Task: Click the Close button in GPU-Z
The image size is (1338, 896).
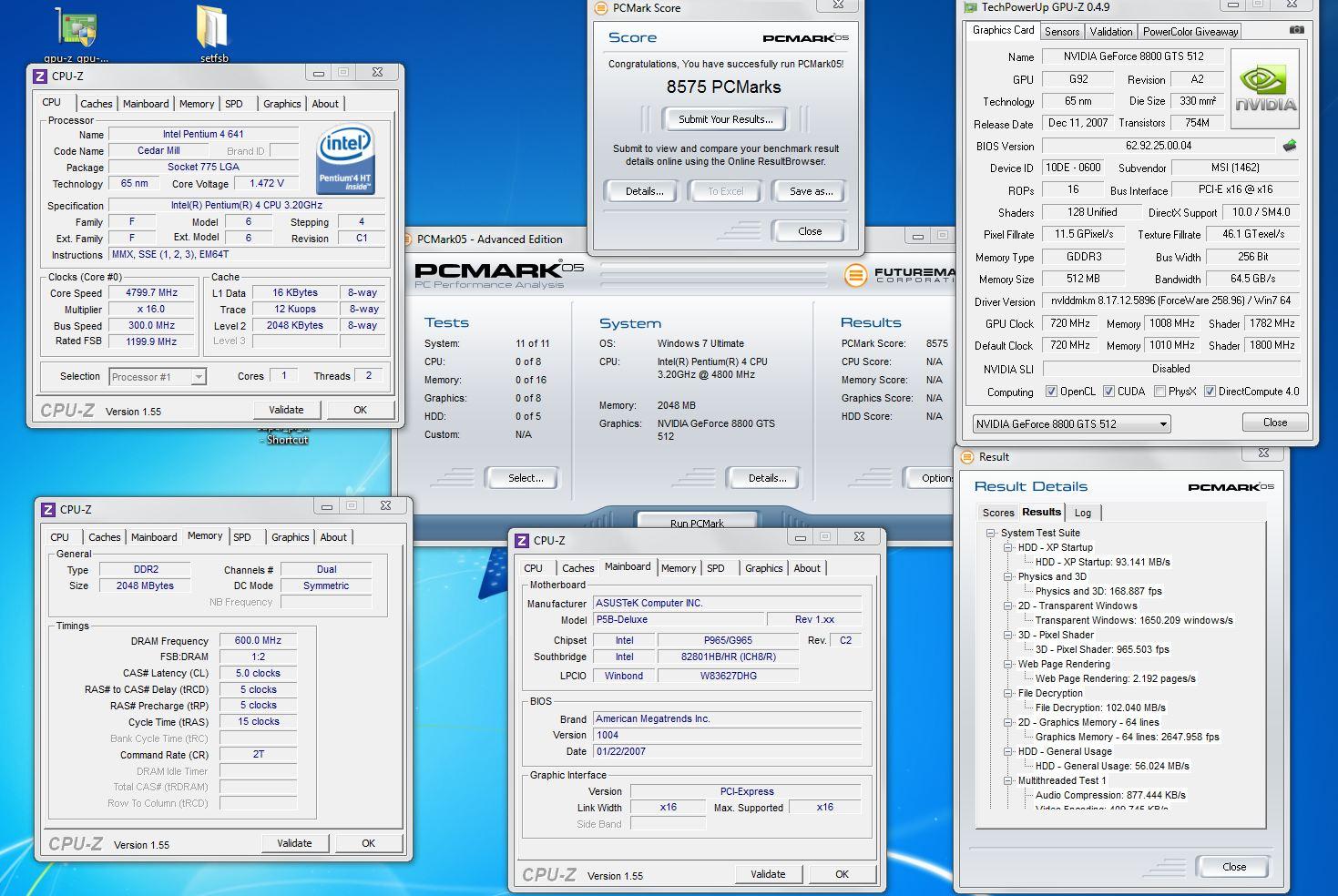Action: pos(1275,423)
